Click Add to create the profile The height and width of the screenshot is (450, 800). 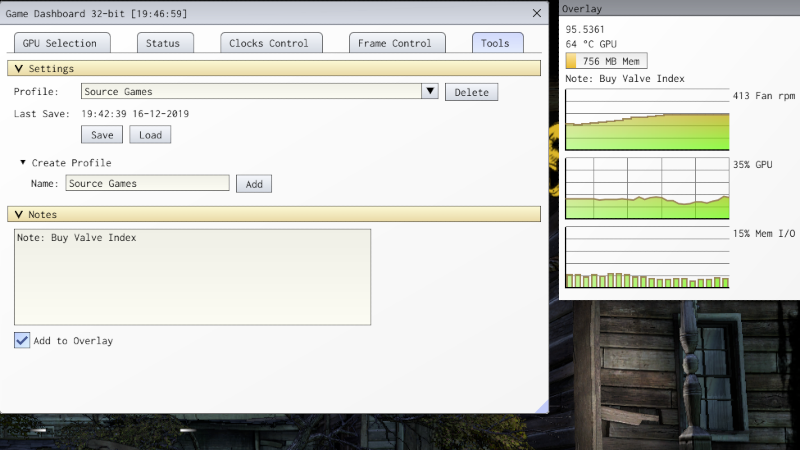point(254,184)
